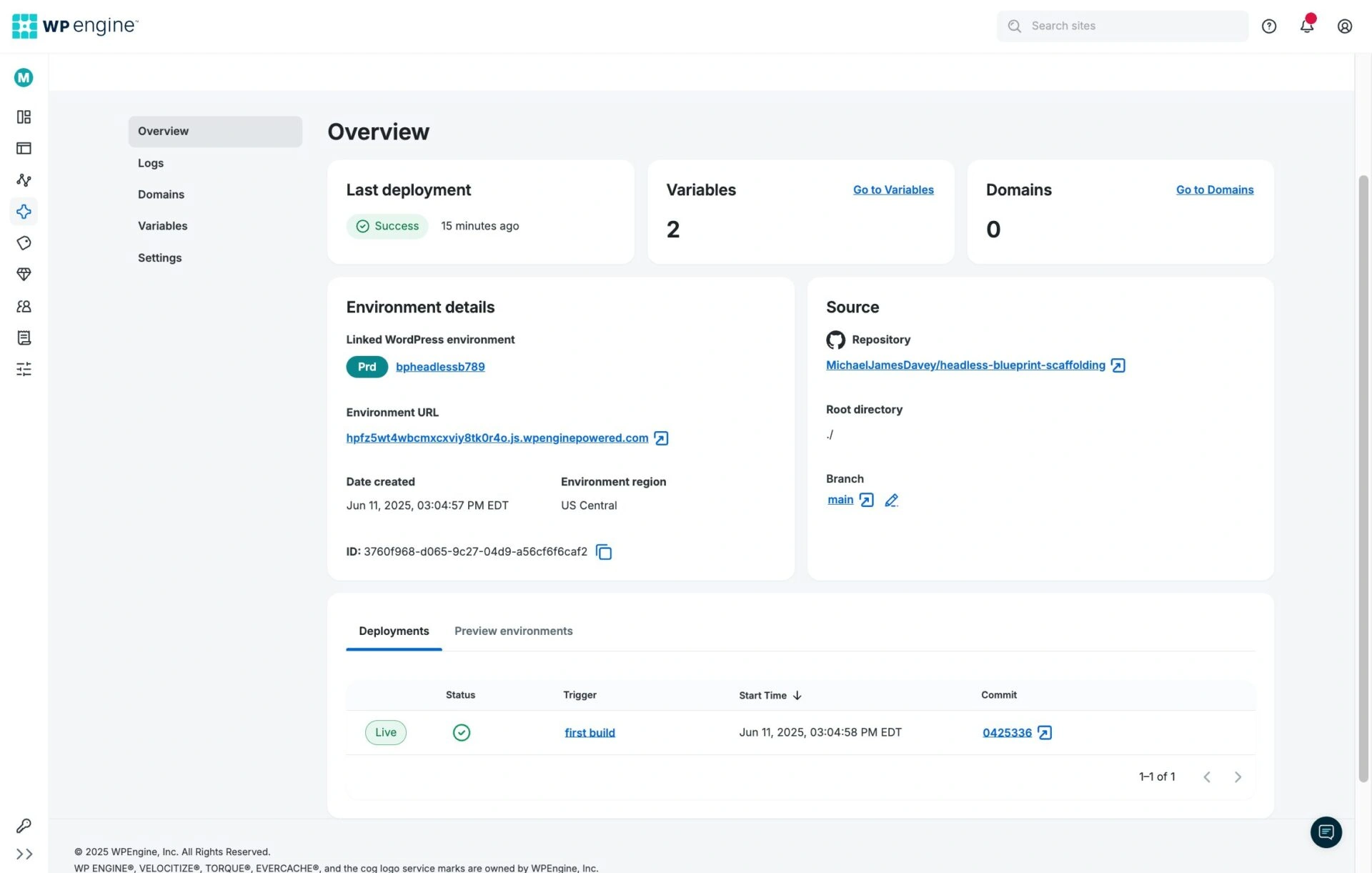This screenshot has width=1372, height=873.
Task: Sort by Start Time column arrow
Action: click(x=797, y=696)
